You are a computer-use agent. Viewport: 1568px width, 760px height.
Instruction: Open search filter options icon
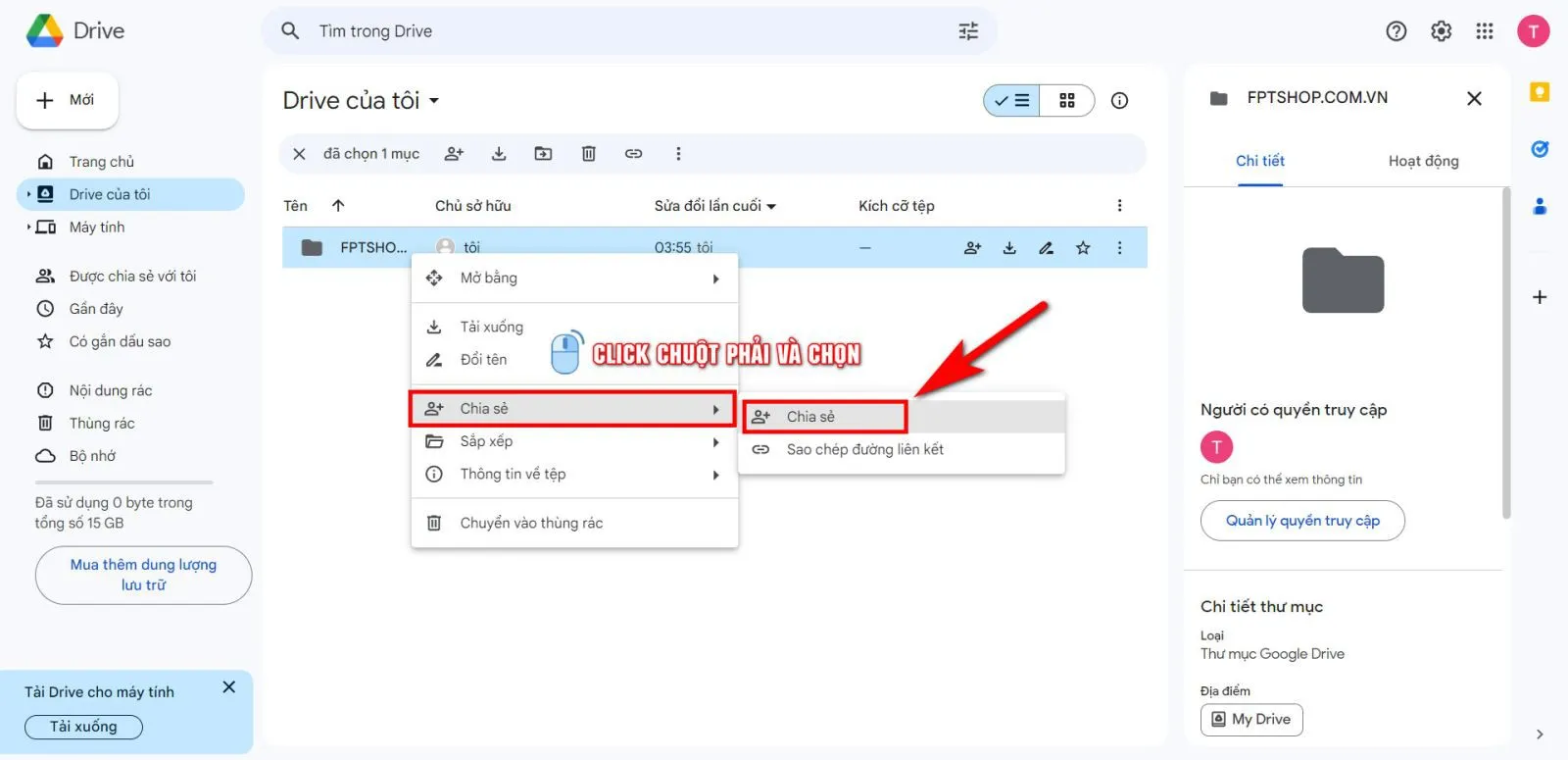[x=968, y=31]
